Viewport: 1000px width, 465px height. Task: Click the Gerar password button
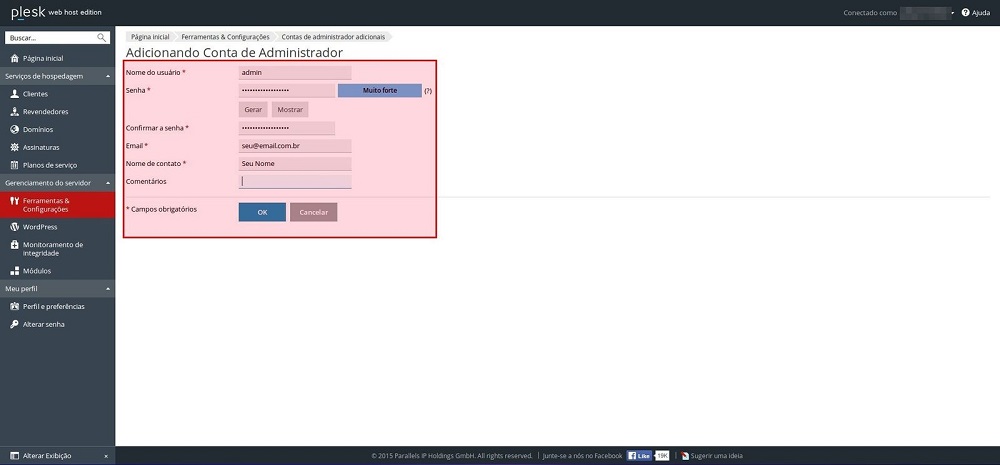(x=253, y=109)
